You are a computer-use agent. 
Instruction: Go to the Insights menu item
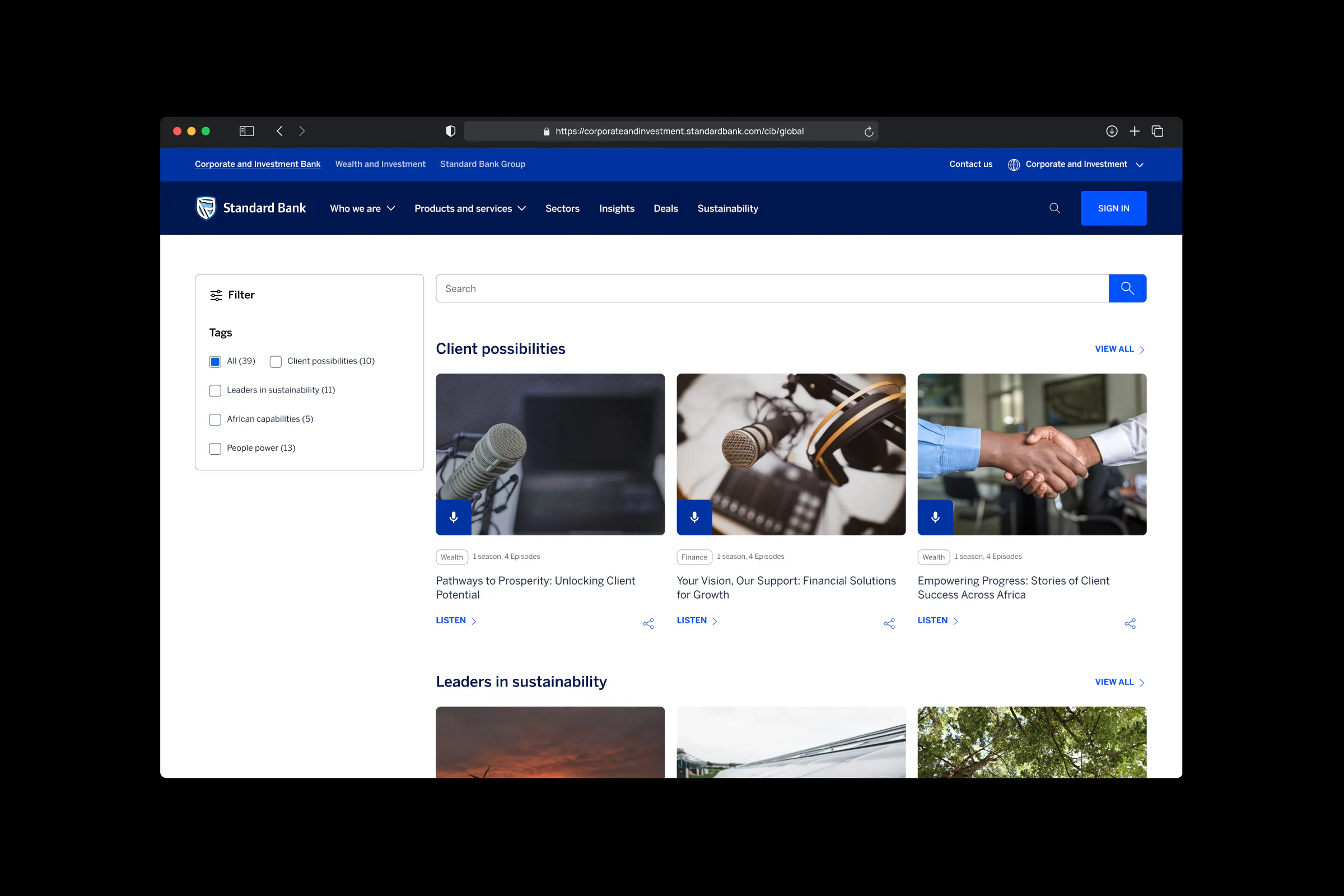pyautogui.click(x=616, y=208)
